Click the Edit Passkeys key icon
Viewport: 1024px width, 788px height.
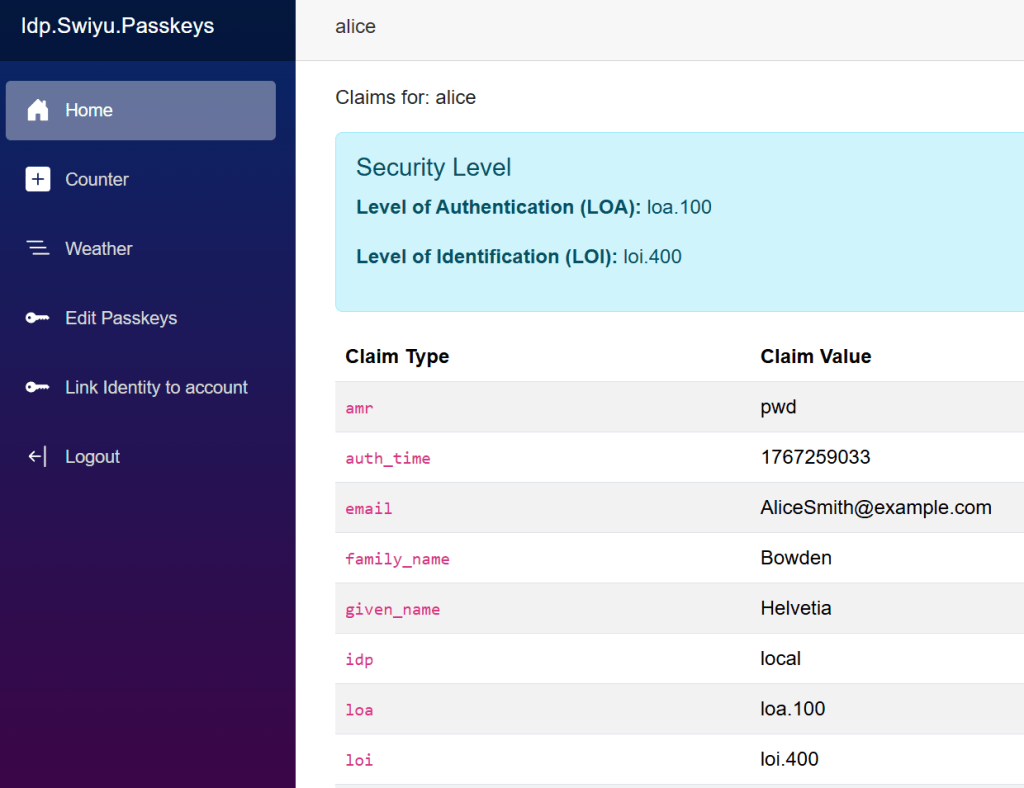pyautogui.click(x=38, y=318)
